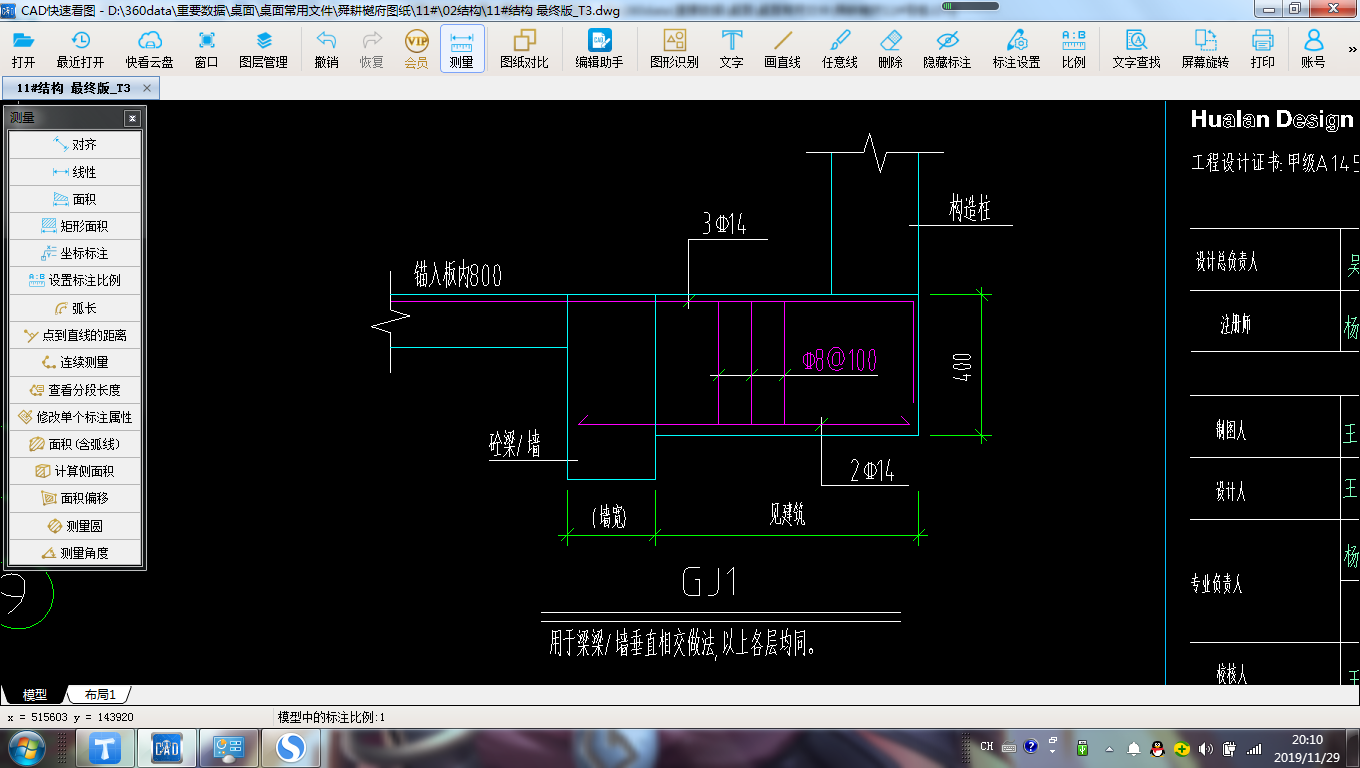The width and height of the screenshot is (1360, 768).
Task: Switch to the 模型 model tab
Action: click(x=35, y=695)
